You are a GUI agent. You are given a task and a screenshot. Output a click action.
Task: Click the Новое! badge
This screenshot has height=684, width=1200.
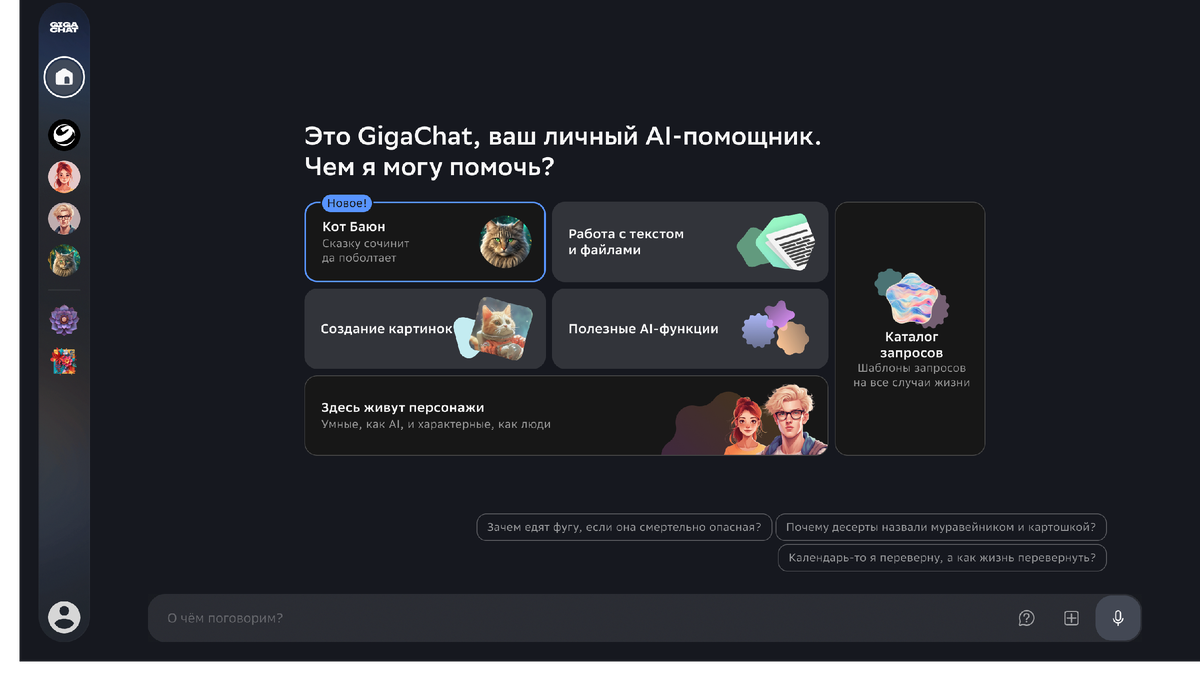[x=347, y=203]
